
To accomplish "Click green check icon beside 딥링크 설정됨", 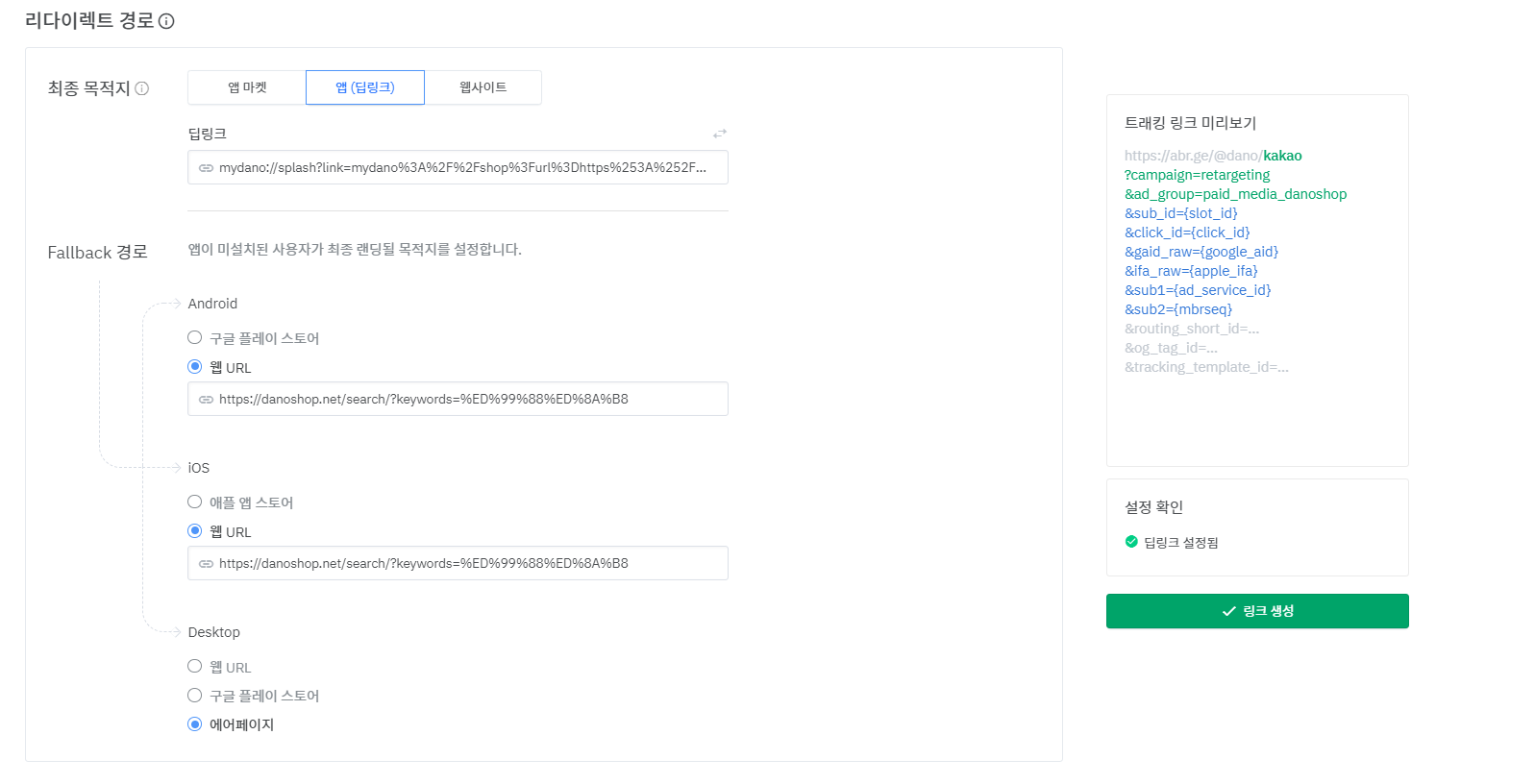I will (x=1131, y=542).
